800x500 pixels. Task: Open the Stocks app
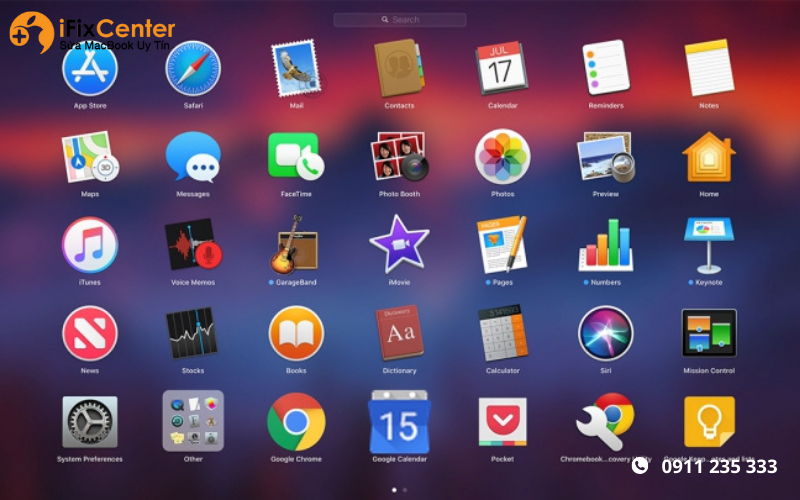click(x=193, y=333)
